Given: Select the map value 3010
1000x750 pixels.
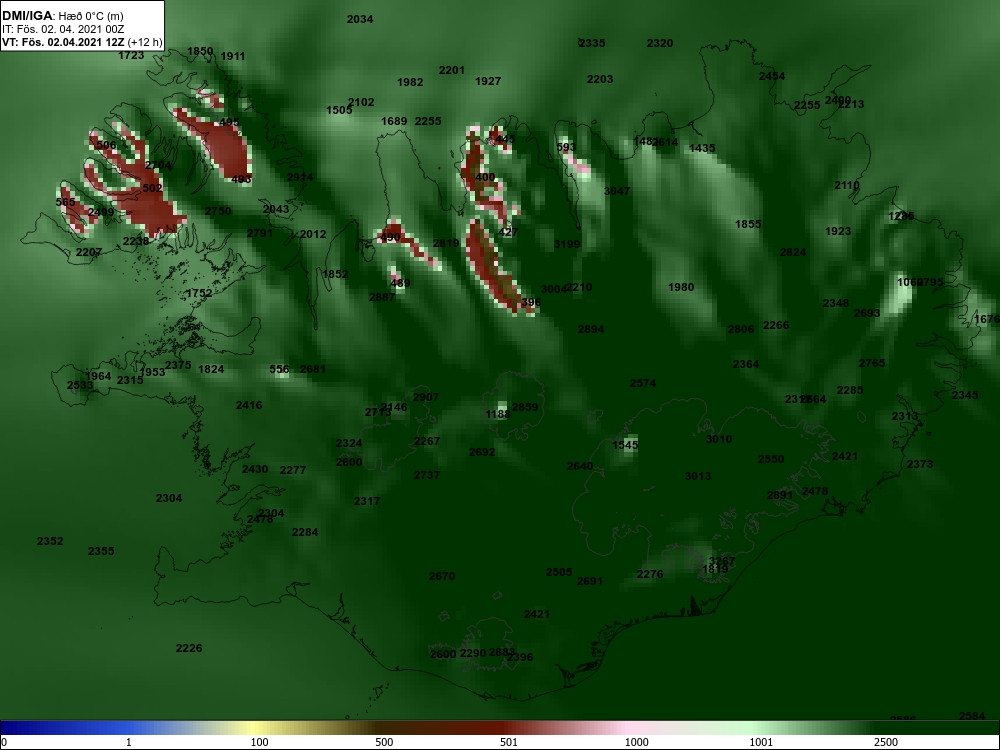Looking at the screenshot, I should point(719,439).
